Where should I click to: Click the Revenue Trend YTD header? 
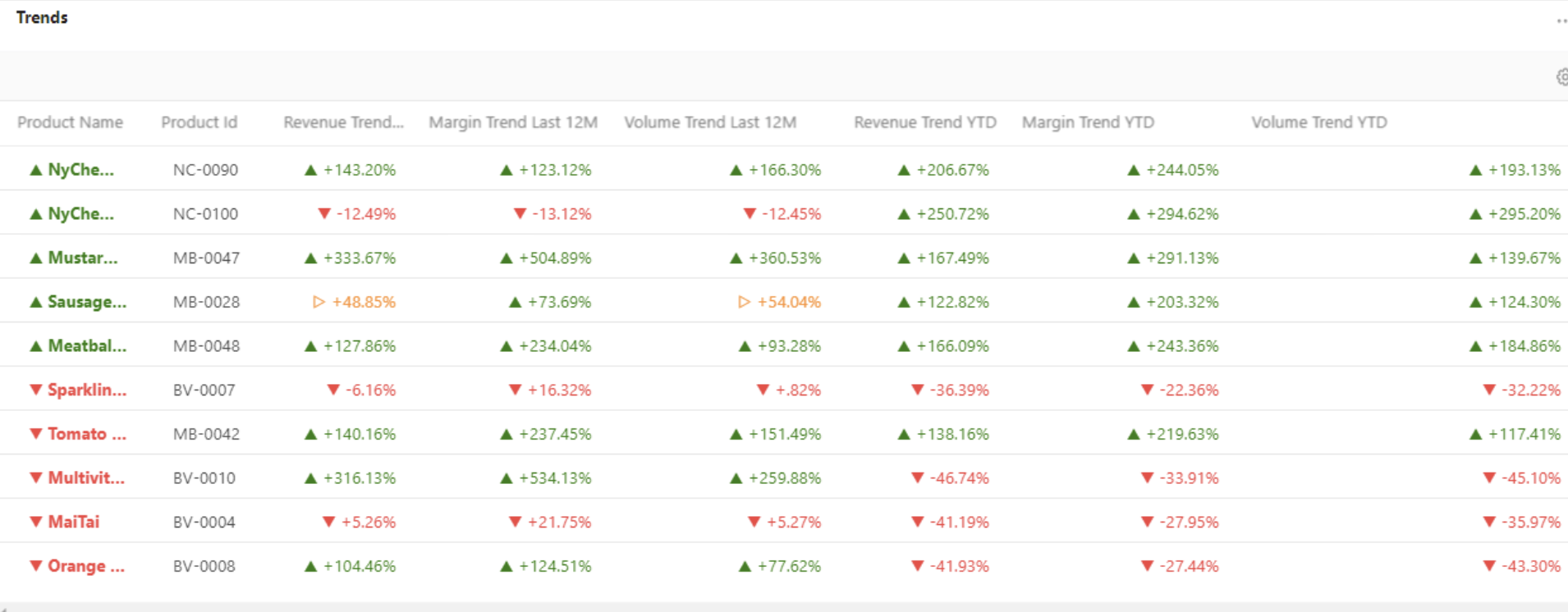coord(924,122)
